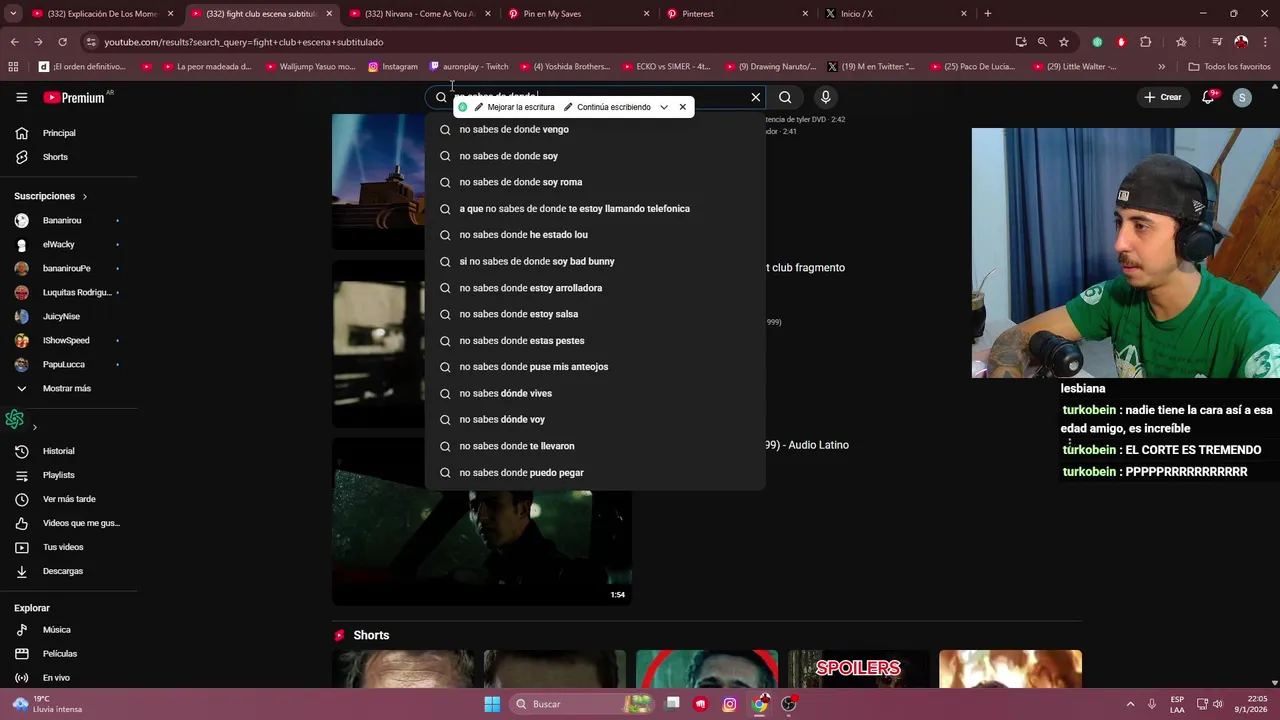Screen dimensions: 1280x720
Task: Select suggestion 'no sabes donde he estado lou'
Action: [x=595, y=235]
